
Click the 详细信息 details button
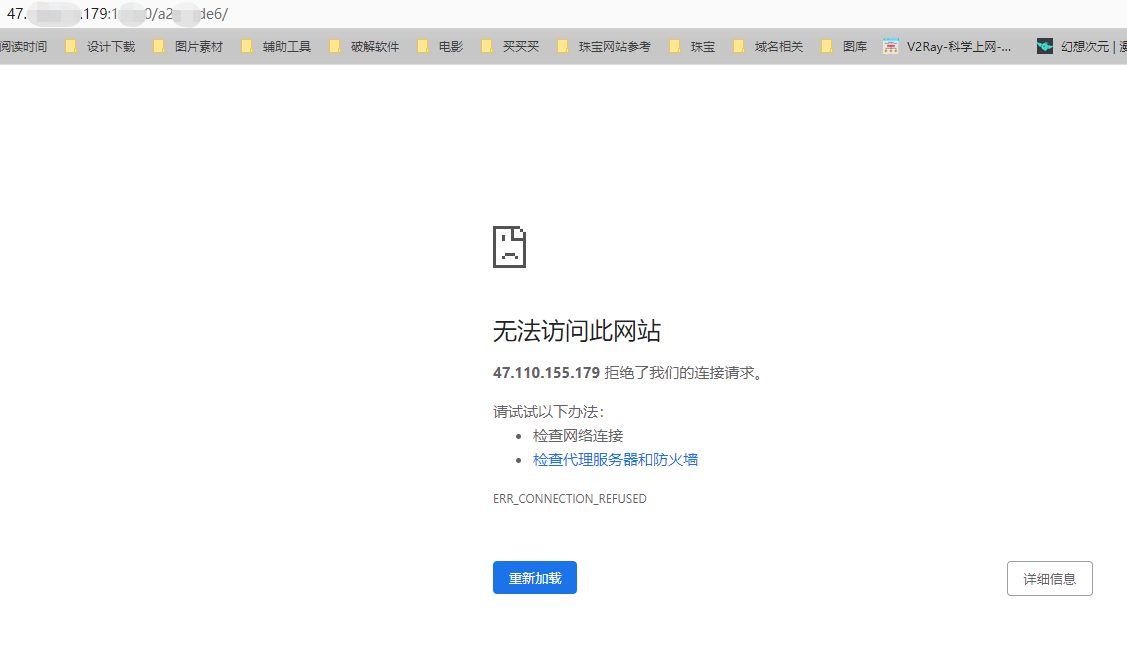(x=1049, y=578)
